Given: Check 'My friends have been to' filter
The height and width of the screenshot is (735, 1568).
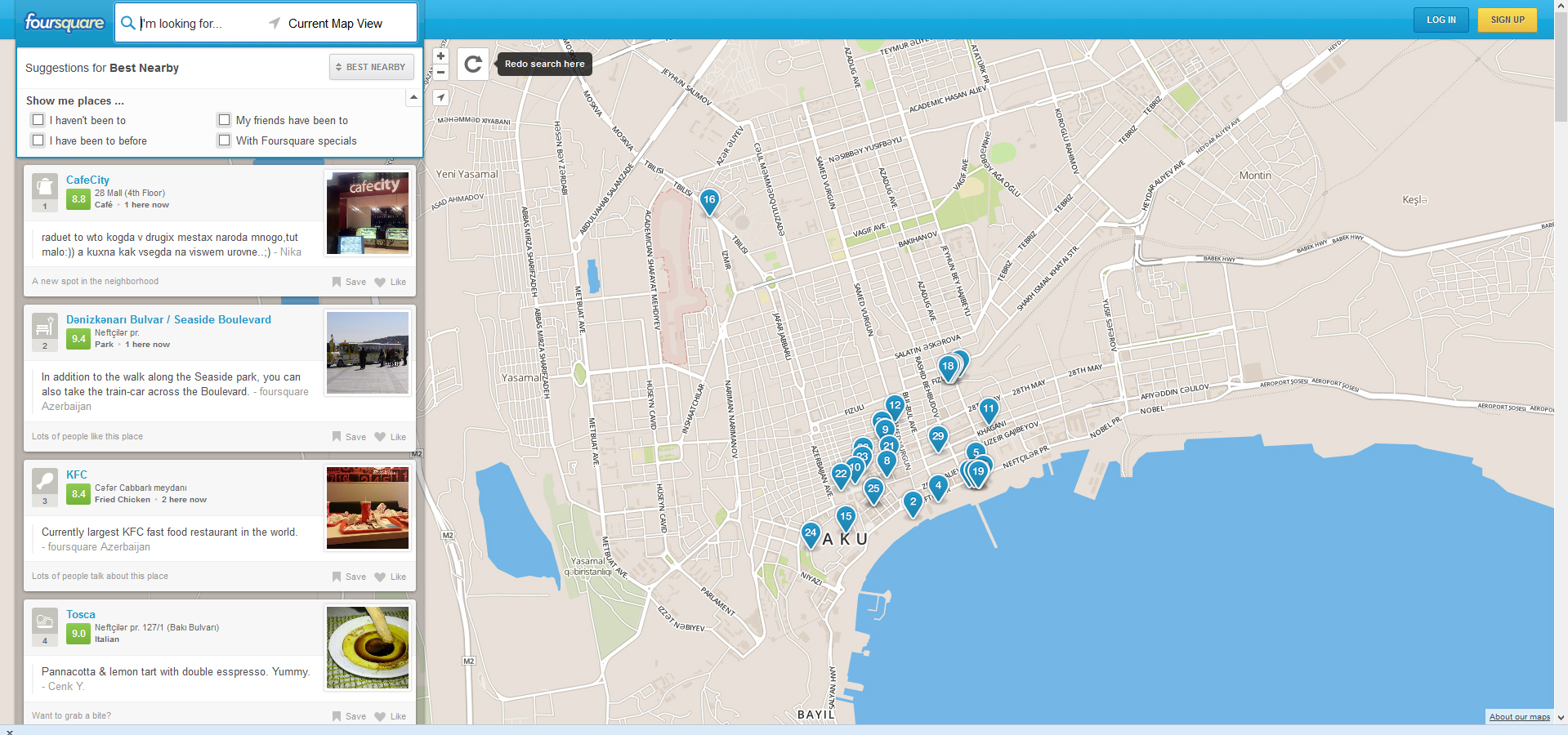Looking at the screenshot, I should pyautogui.click(x=224, y=120).
